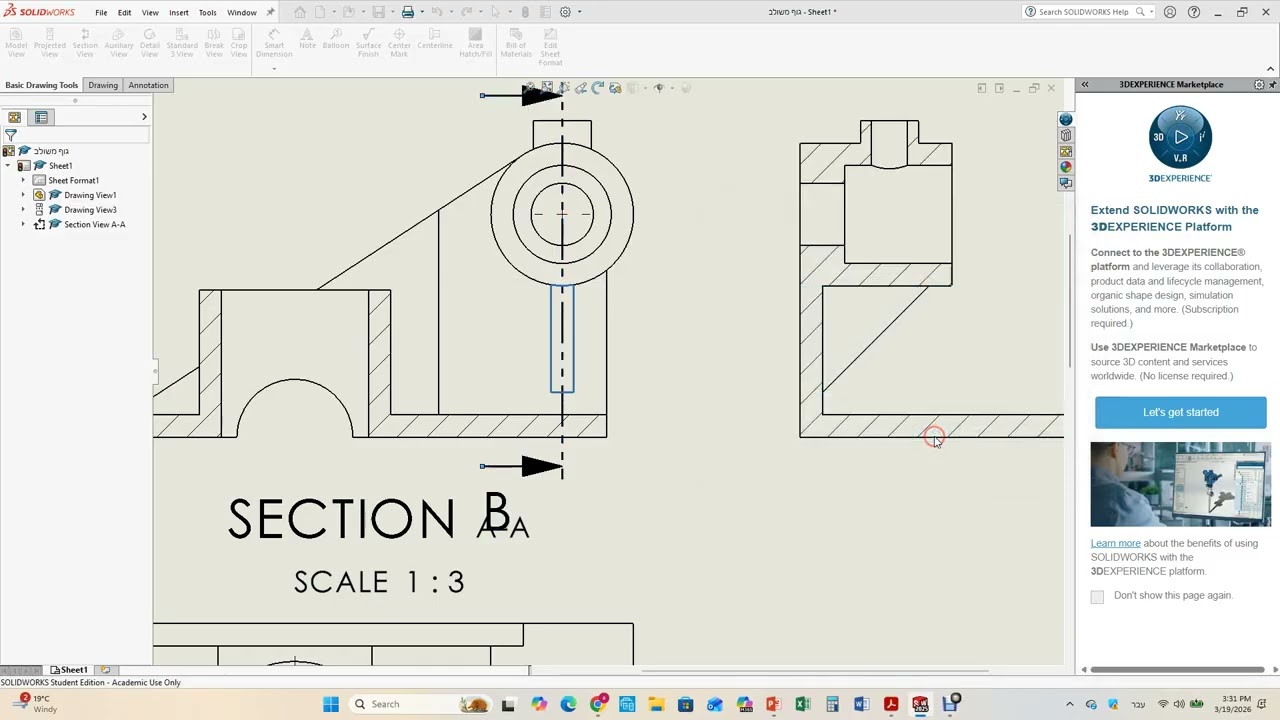Click the Open file icon in the toolbar
This screenshot has width=1280, height=720.
(x=349, y=12)
